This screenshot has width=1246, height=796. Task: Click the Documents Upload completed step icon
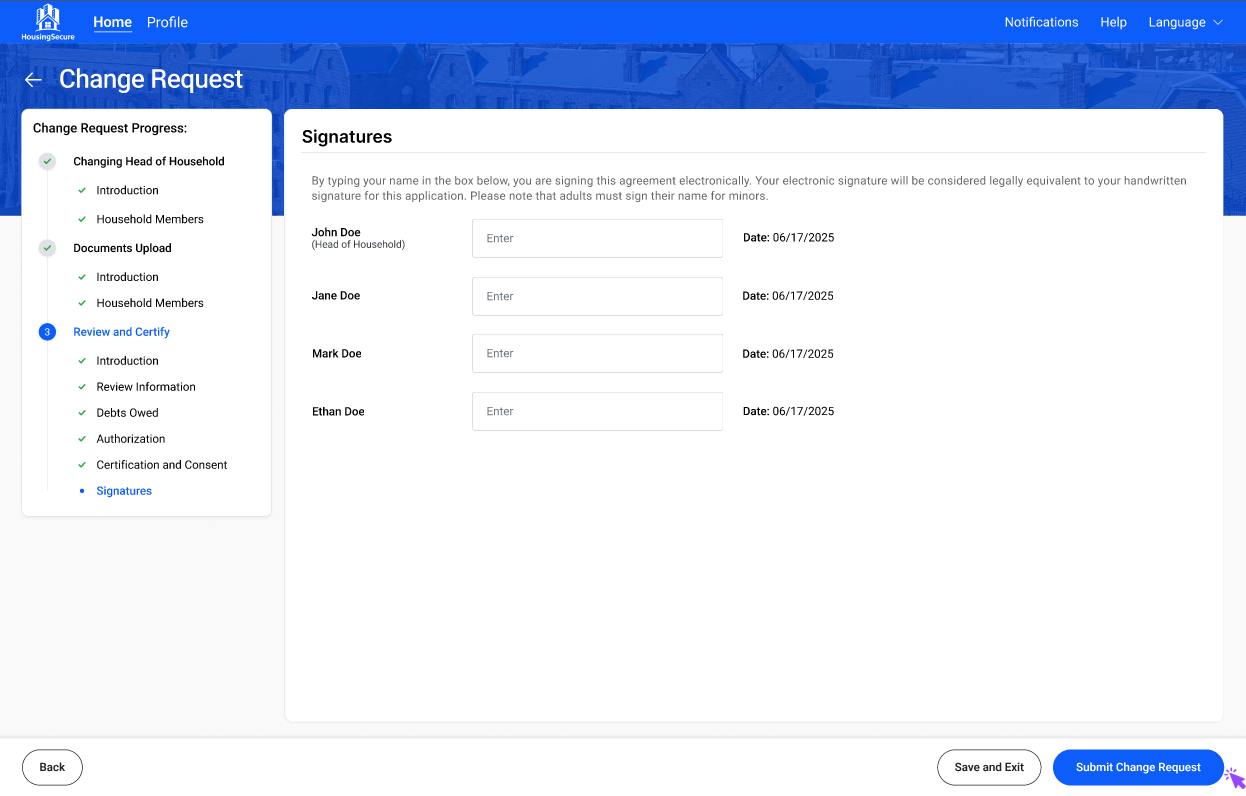pos(47,248)
